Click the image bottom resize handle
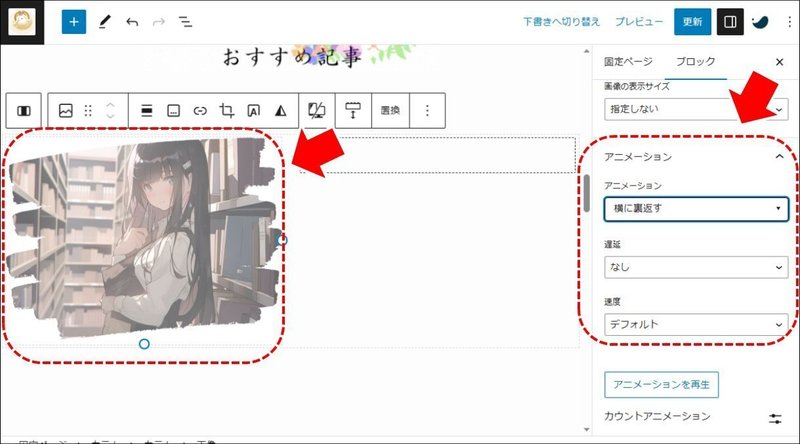This screenshot has width=800, height=444. tap(144, 344)
